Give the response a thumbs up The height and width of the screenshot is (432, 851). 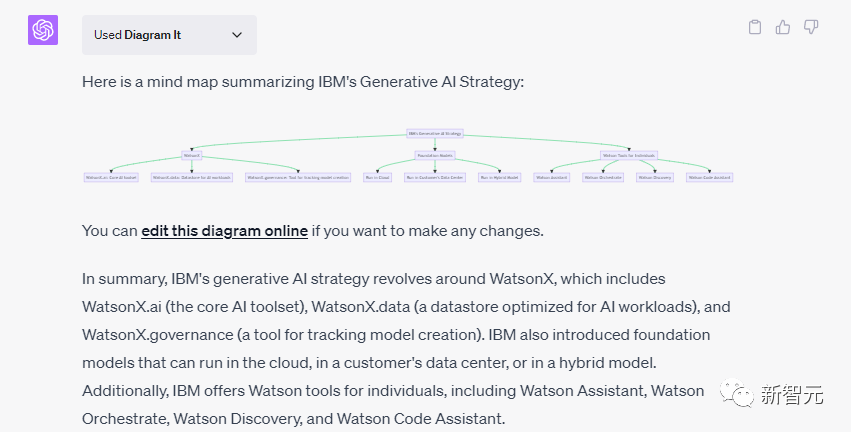pos(784,27)
